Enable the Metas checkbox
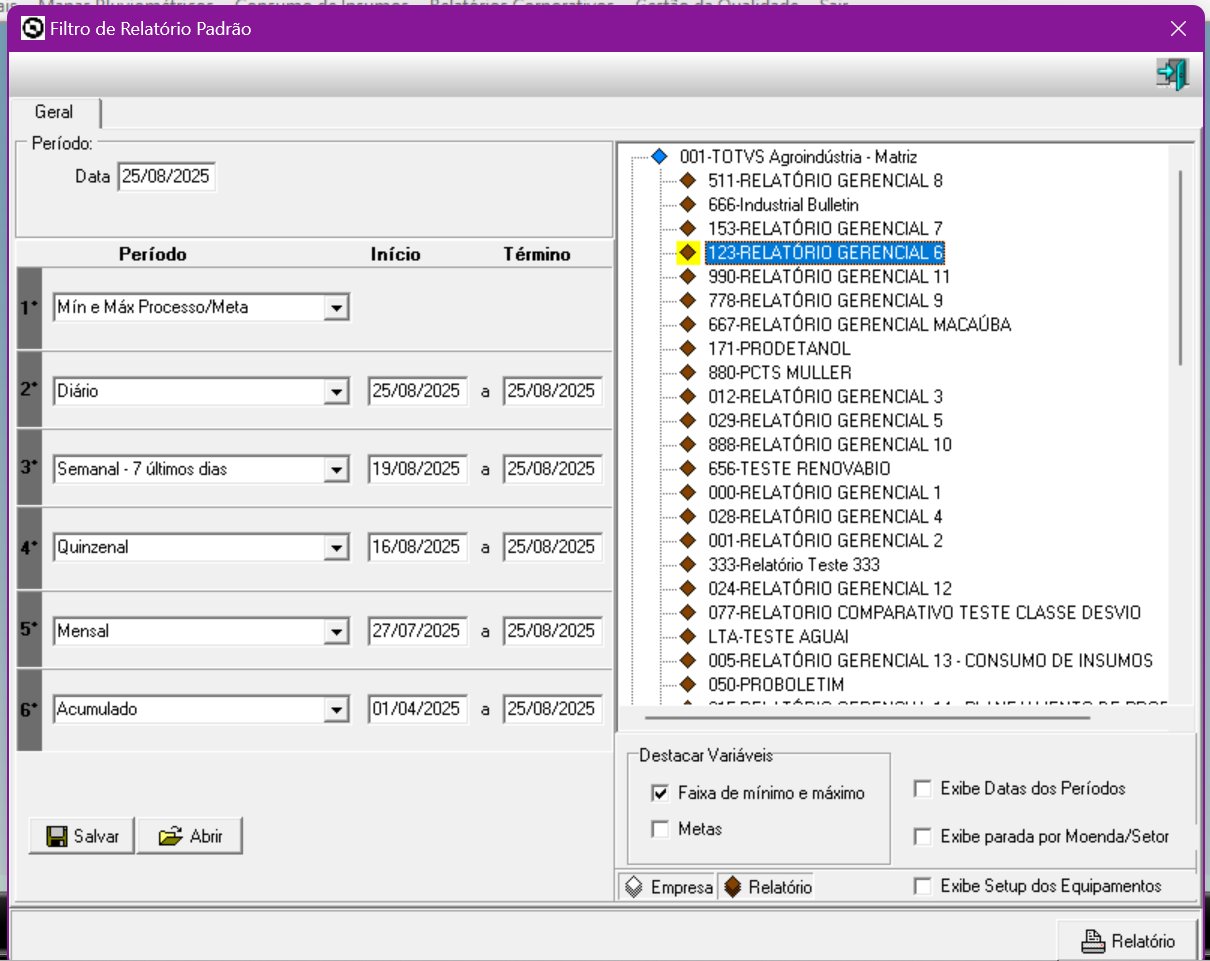This screenshot has width=1210, height=961. 660,829
